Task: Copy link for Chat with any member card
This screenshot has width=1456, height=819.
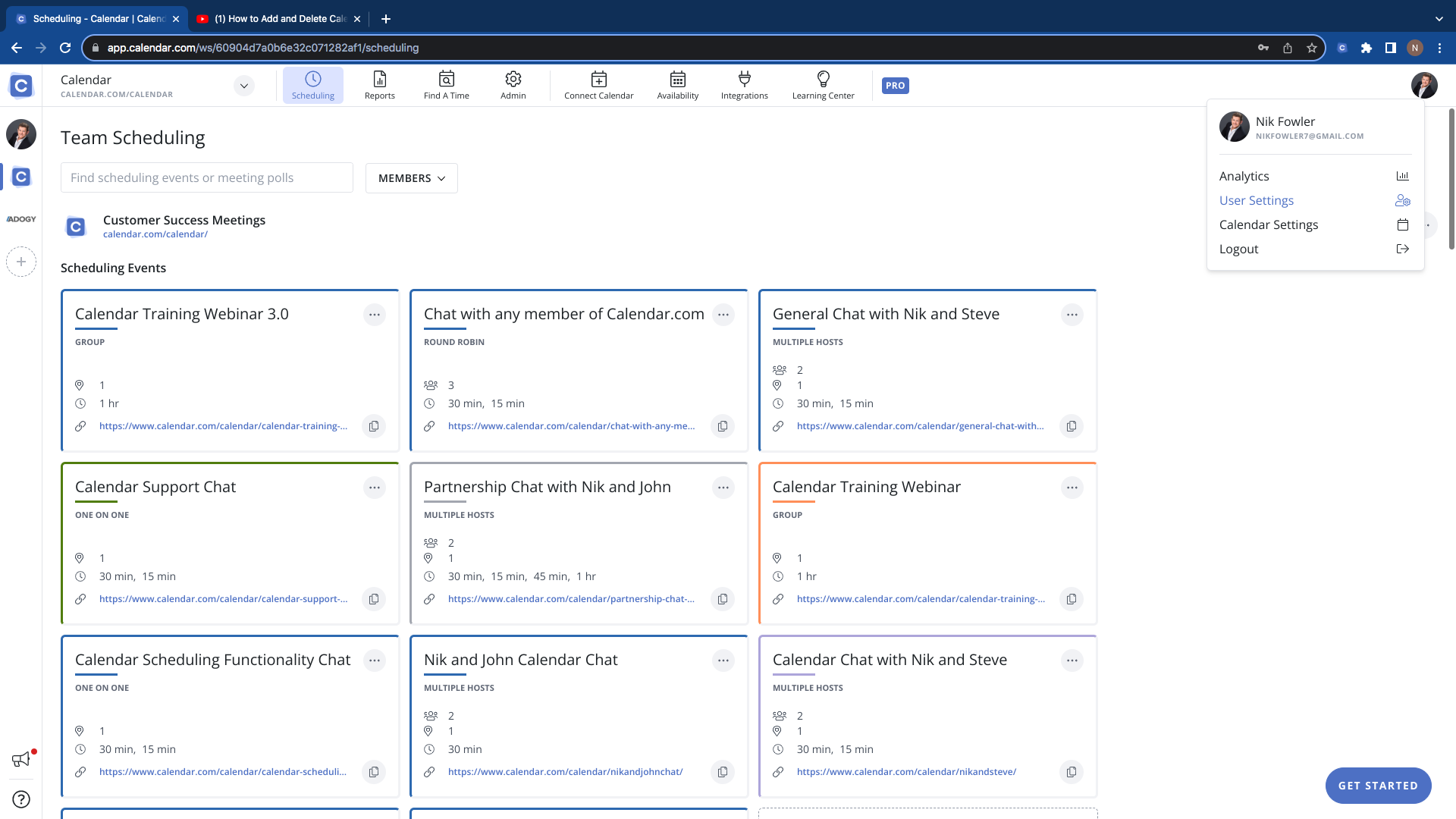Action: point(723,426)
